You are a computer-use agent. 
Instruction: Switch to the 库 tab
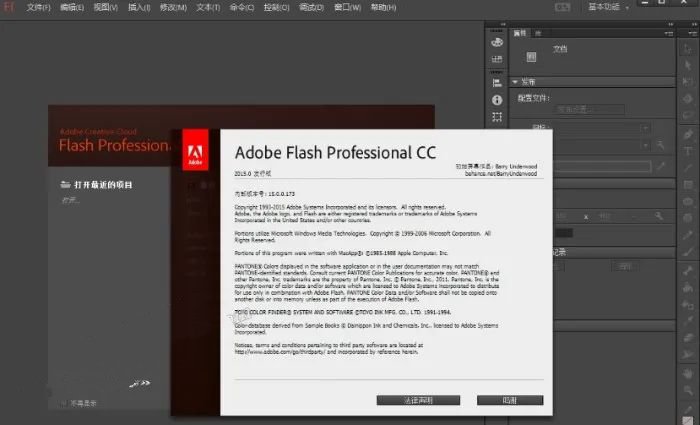pyautogui.click(x=538, y=33)
